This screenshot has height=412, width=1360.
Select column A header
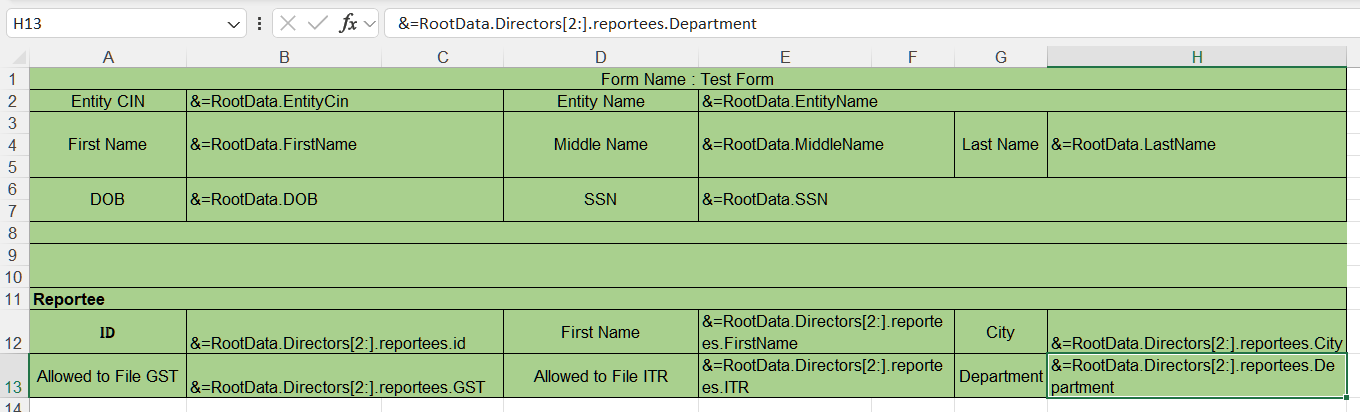point(108,58)
